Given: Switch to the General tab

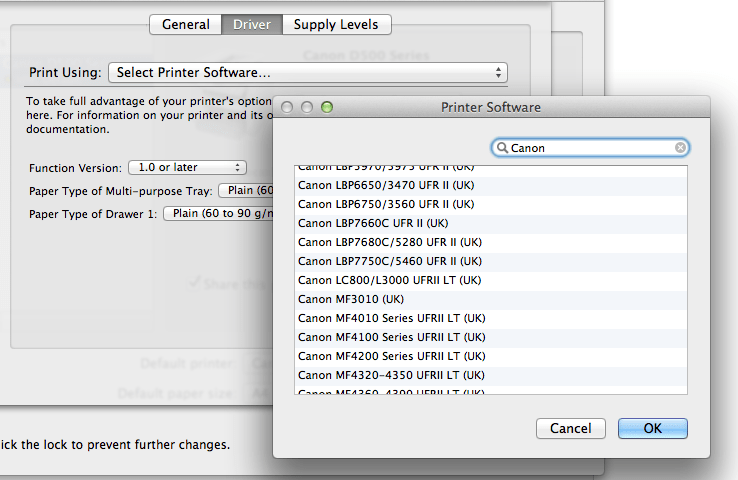Looking at the screenshot, I should (185, 24).
